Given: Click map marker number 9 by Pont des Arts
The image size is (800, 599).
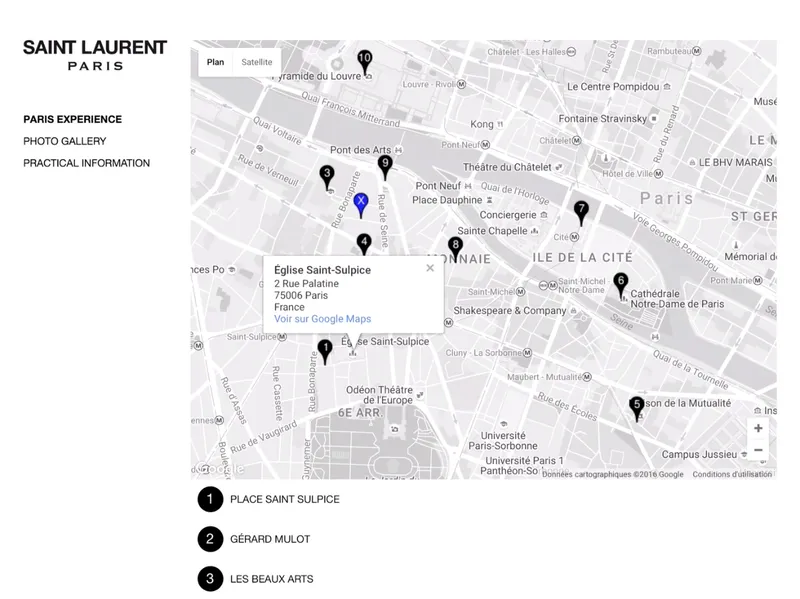Looking at the screenshot, I should coord(385,166).
